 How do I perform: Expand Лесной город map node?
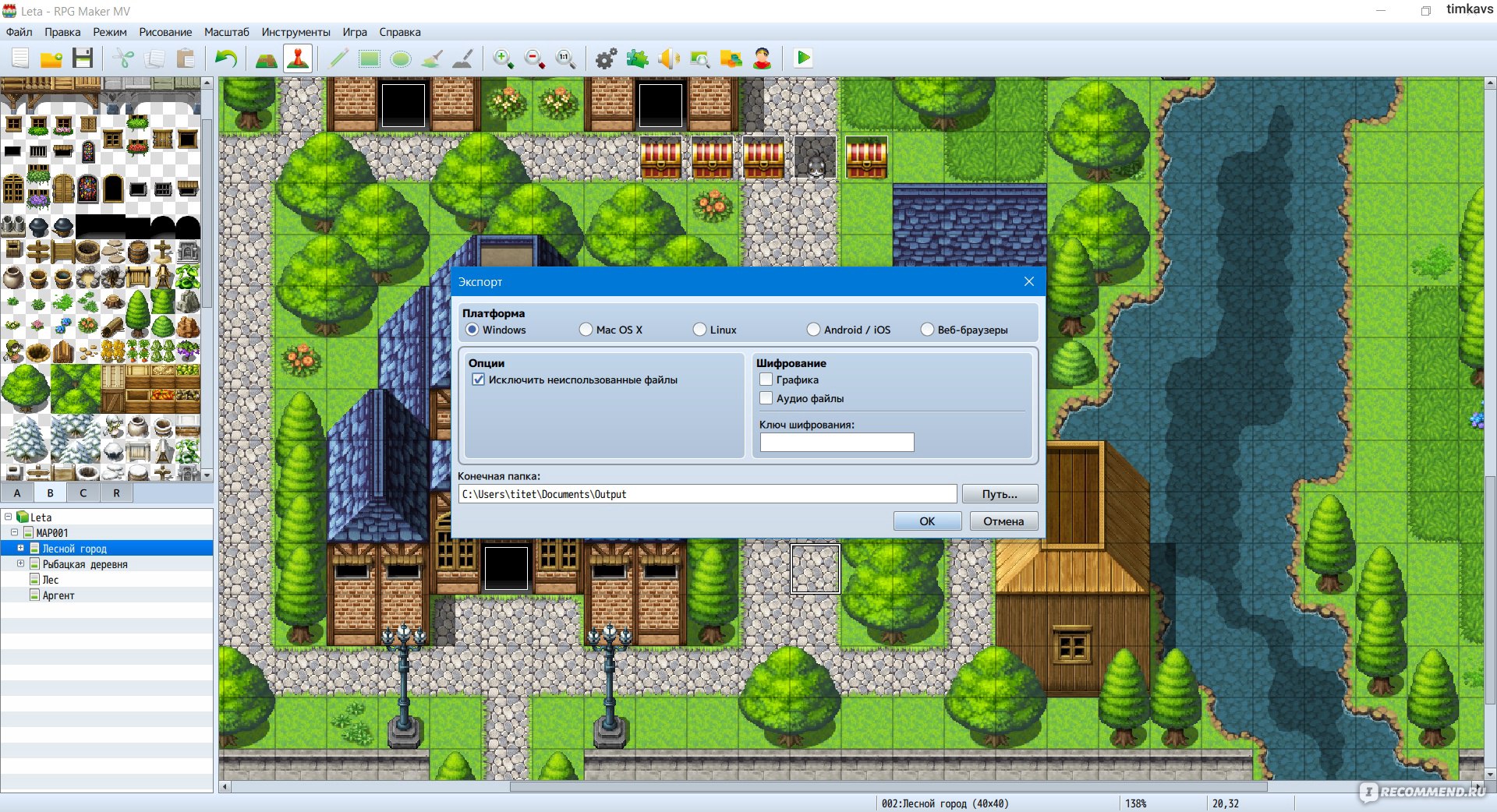click(20, 548)
